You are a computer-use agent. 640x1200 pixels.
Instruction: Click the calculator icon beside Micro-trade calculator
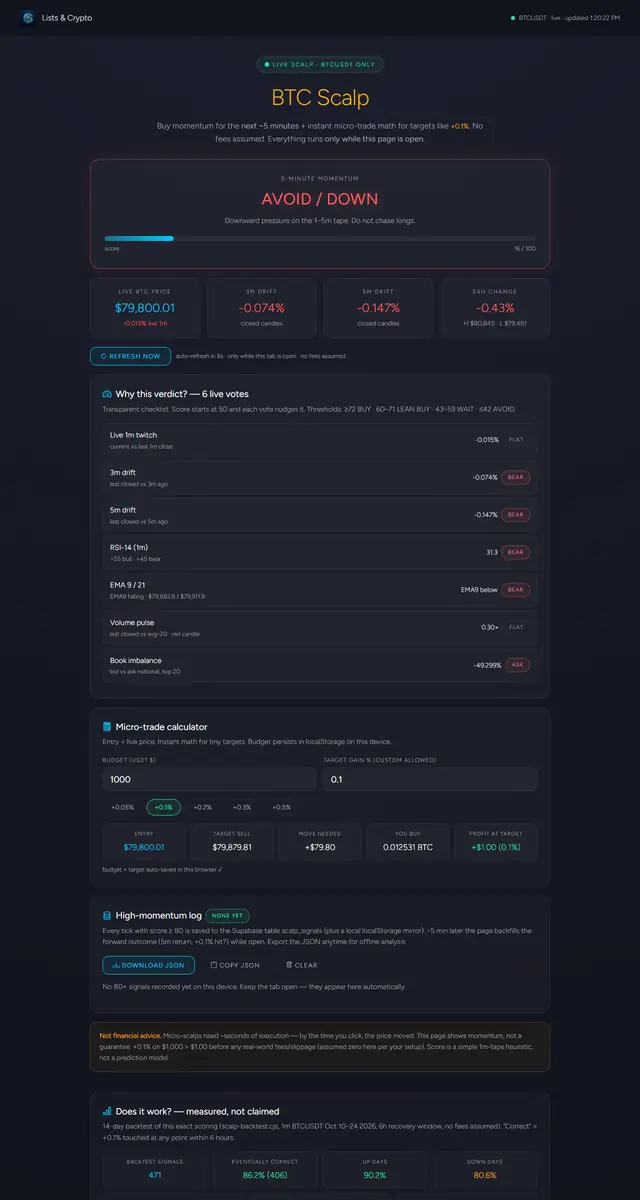107,726
